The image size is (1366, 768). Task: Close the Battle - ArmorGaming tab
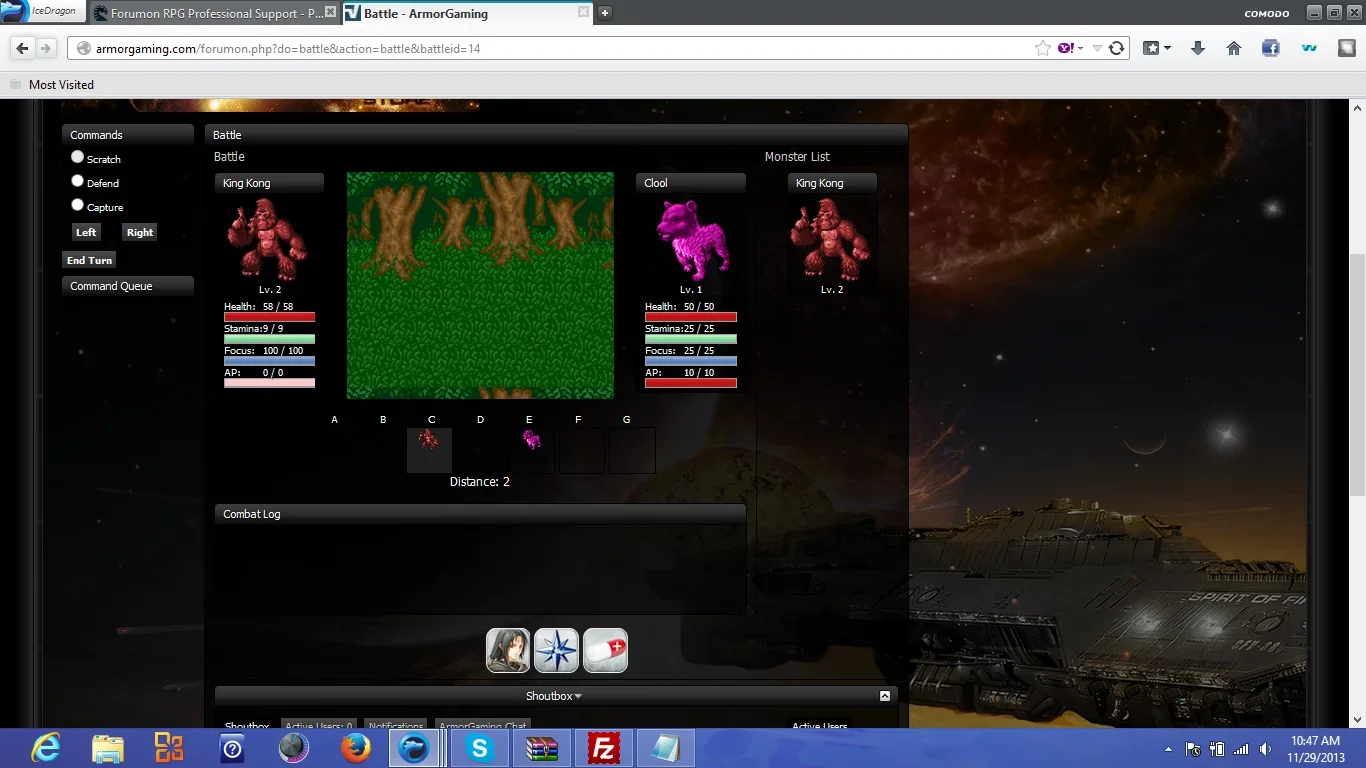pyautogui.click(x=584, y=13)
